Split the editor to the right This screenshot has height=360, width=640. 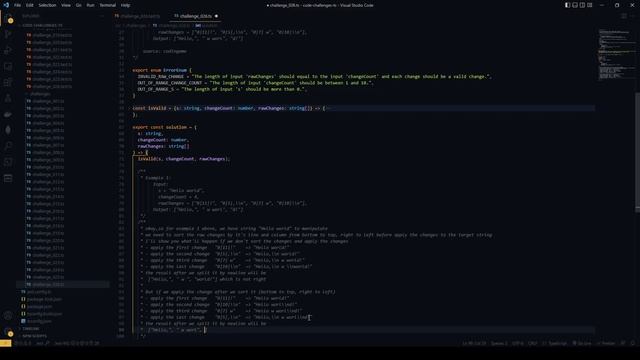[x=624, y=16]
